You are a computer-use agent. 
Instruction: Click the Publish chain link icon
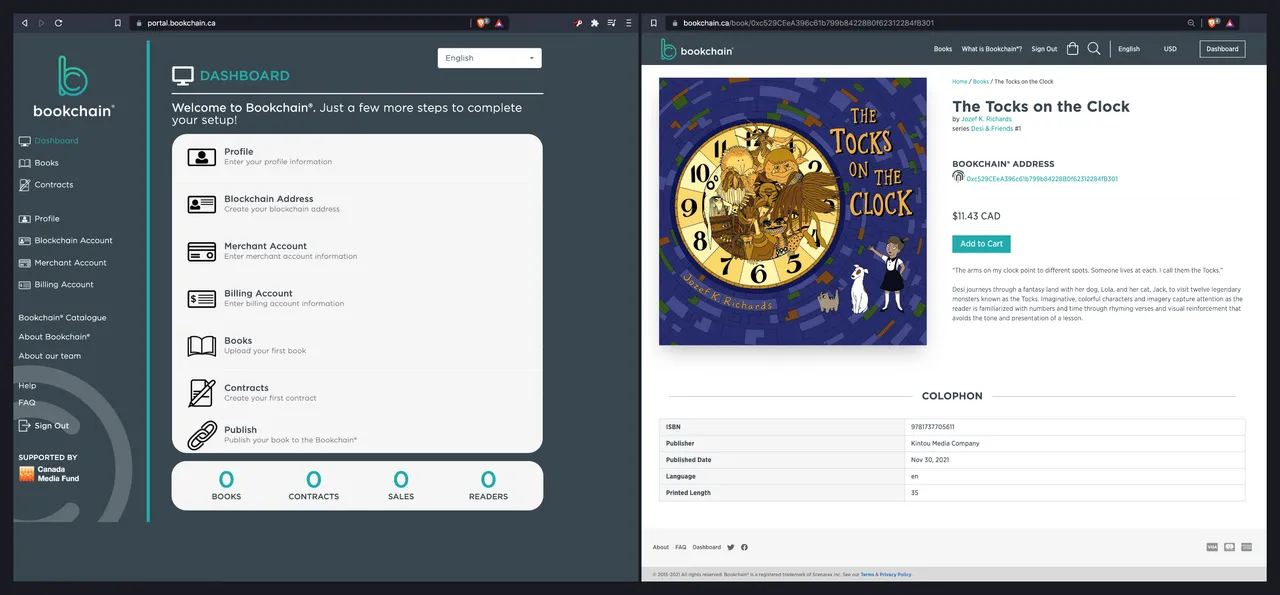click(202, 435)
